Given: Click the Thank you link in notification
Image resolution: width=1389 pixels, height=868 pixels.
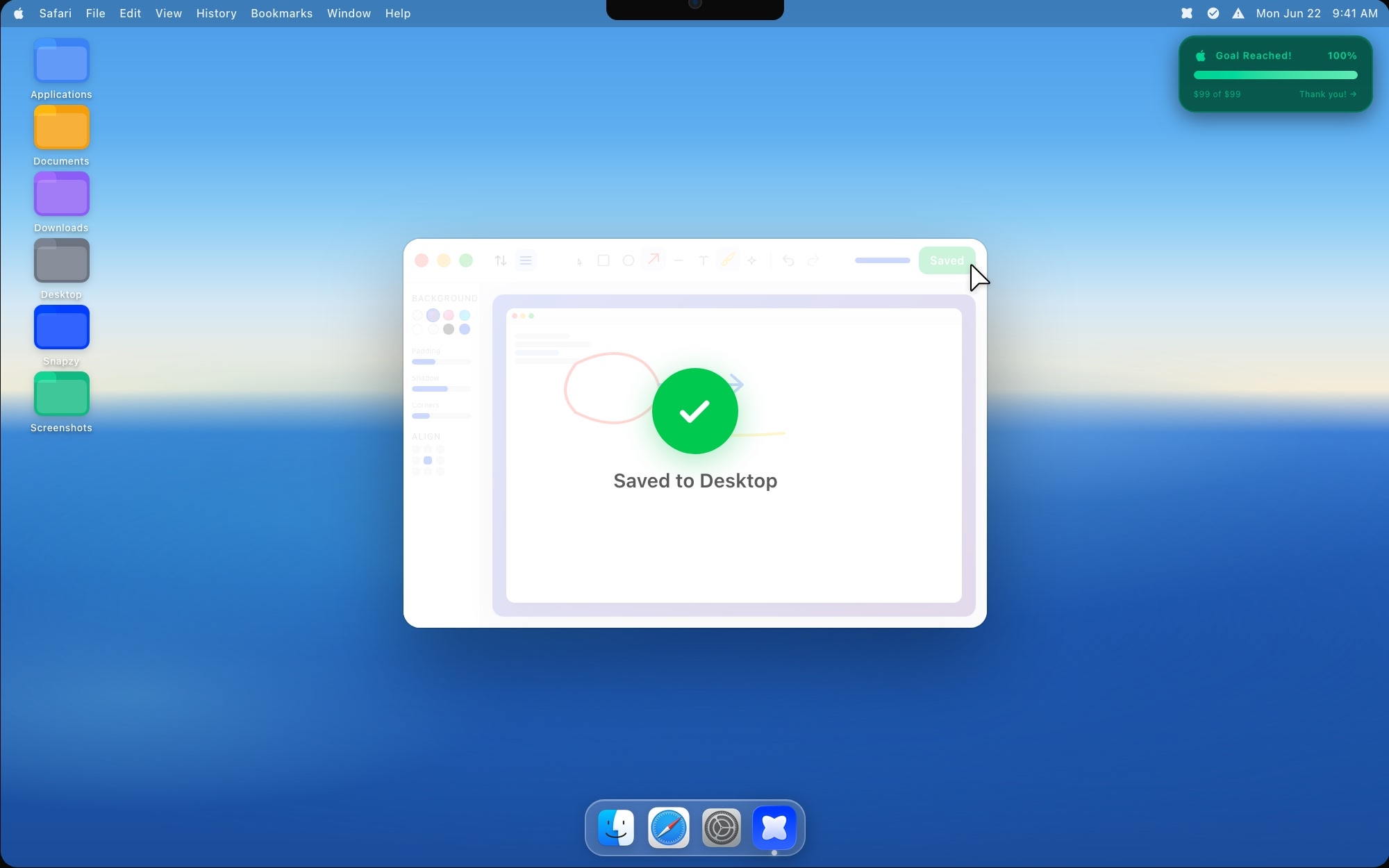Looking at the screenshot, I should pyautogui.click(x=1328, y=94).
